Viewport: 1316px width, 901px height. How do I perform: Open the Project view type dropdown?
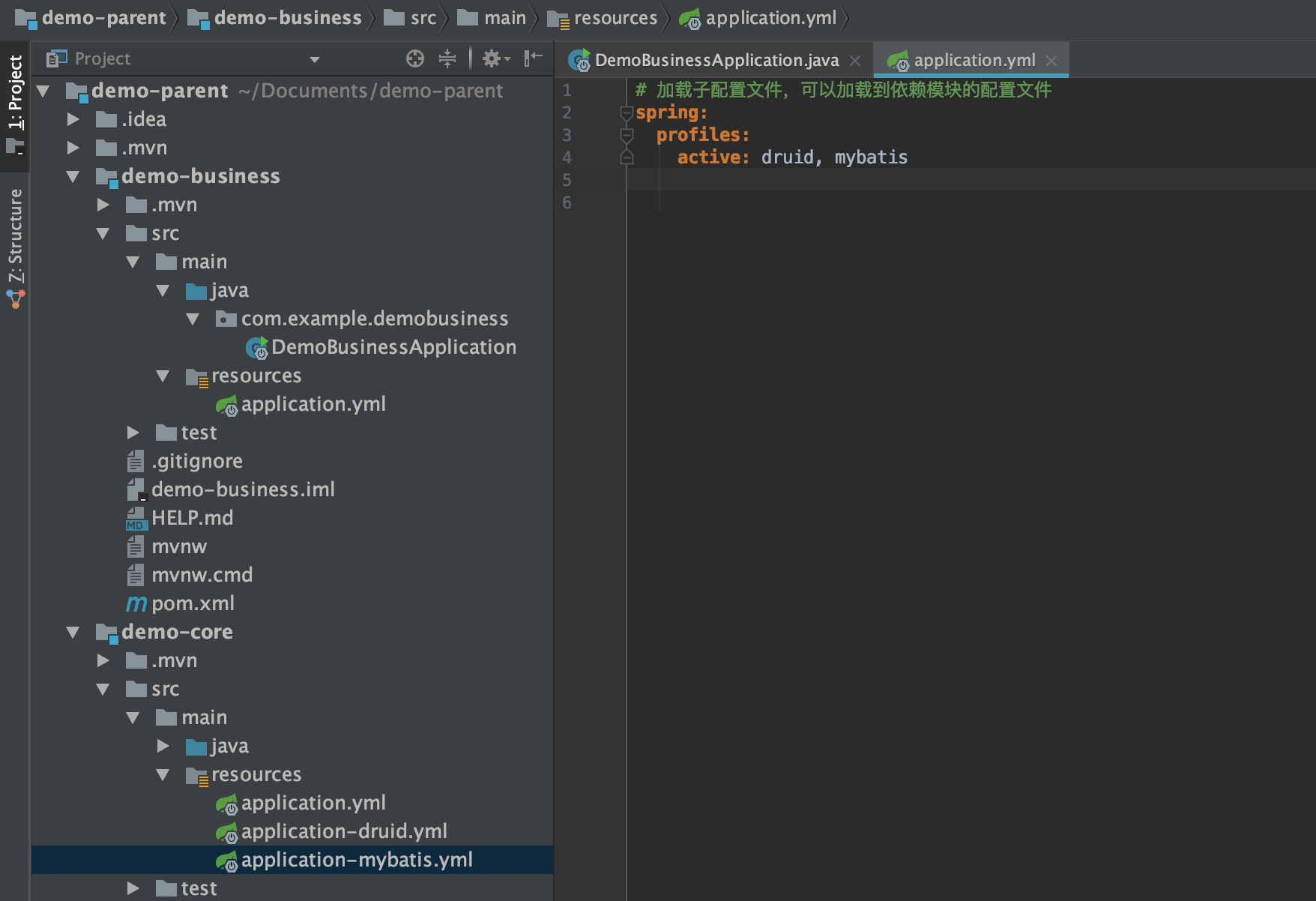coord(315,59)
